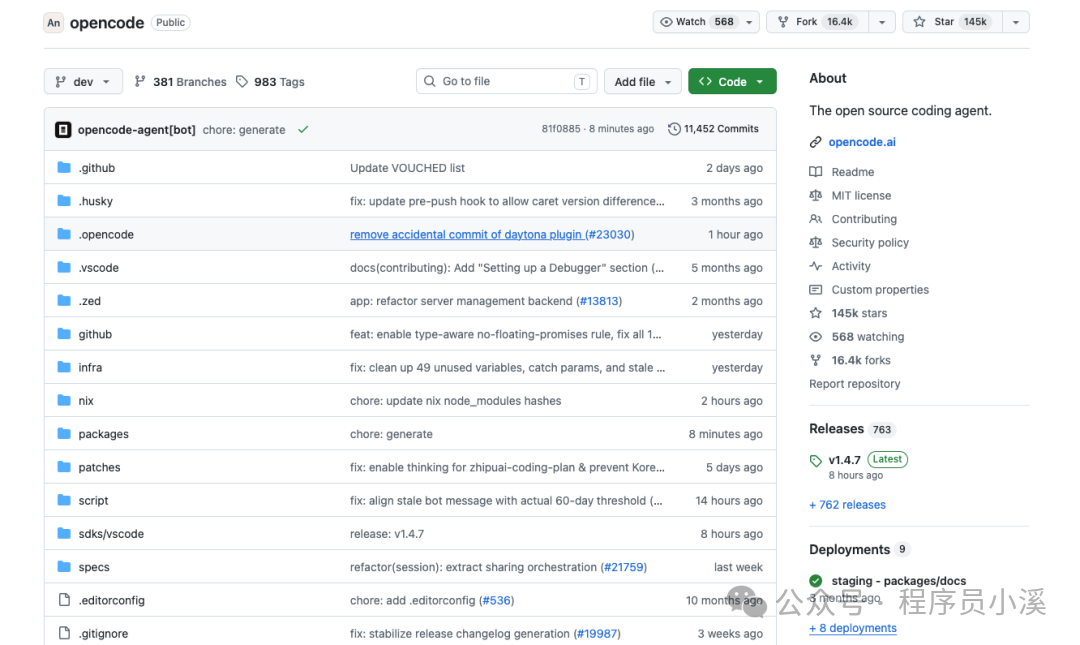This screenshot has width=1080, height=645.
Task: Open the + 762 releases link
Action: (847, 504)
